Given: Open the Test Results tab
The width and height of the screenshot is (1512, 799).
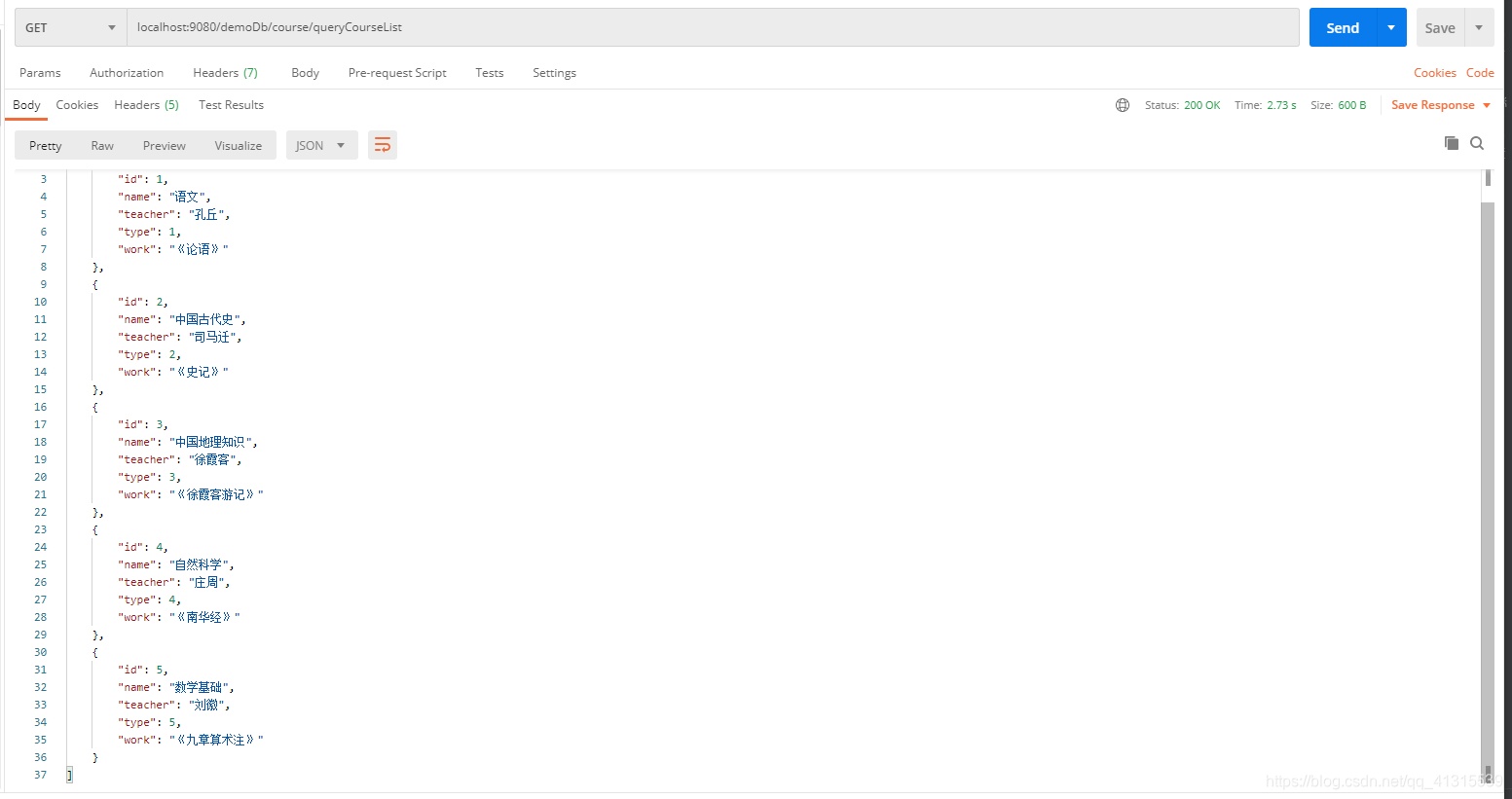Looking at the screenshot, I should pyautogui.click(x=231, y=104).
